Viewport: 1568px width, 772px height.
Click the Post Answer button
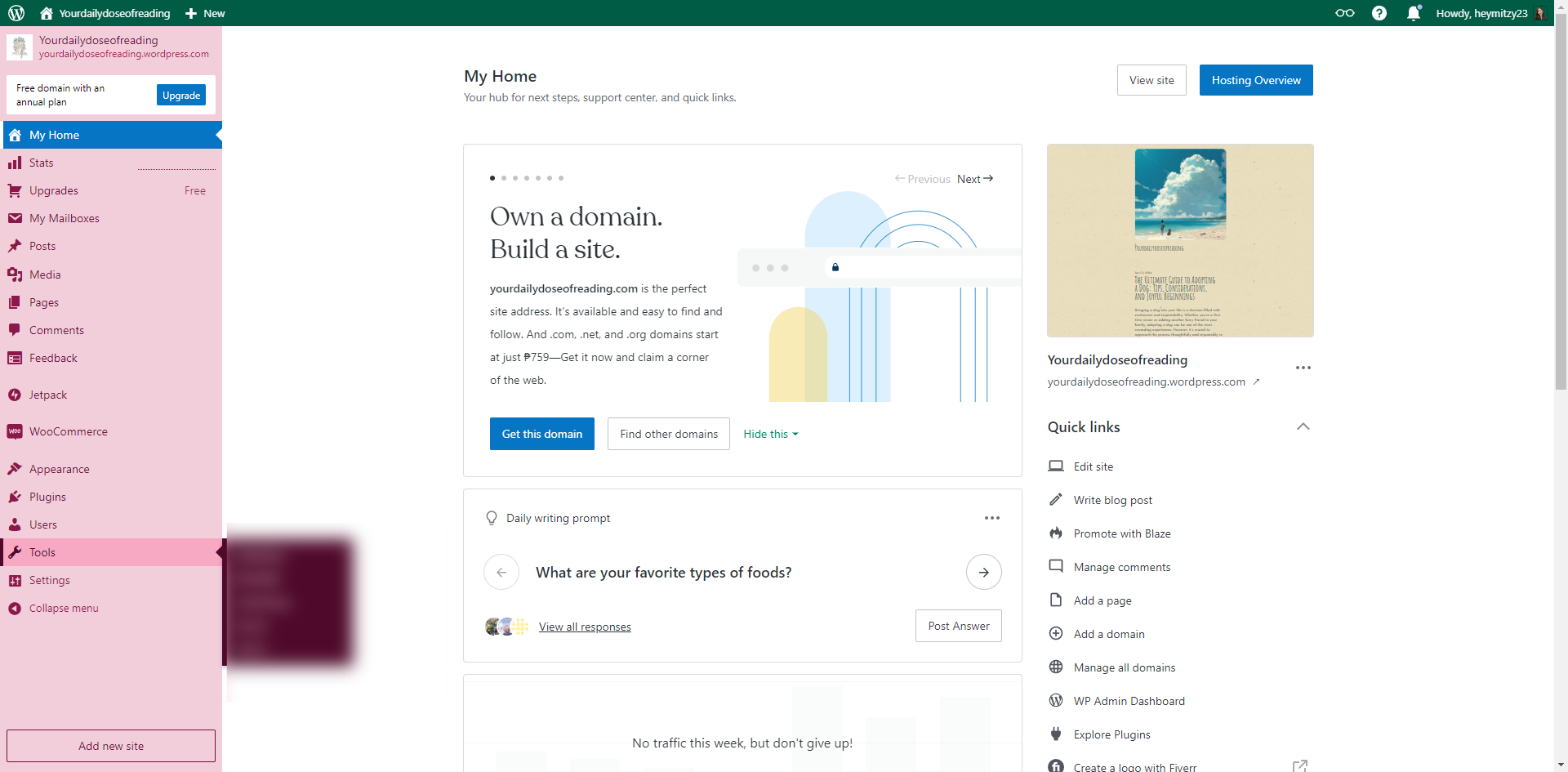[959, 626]
